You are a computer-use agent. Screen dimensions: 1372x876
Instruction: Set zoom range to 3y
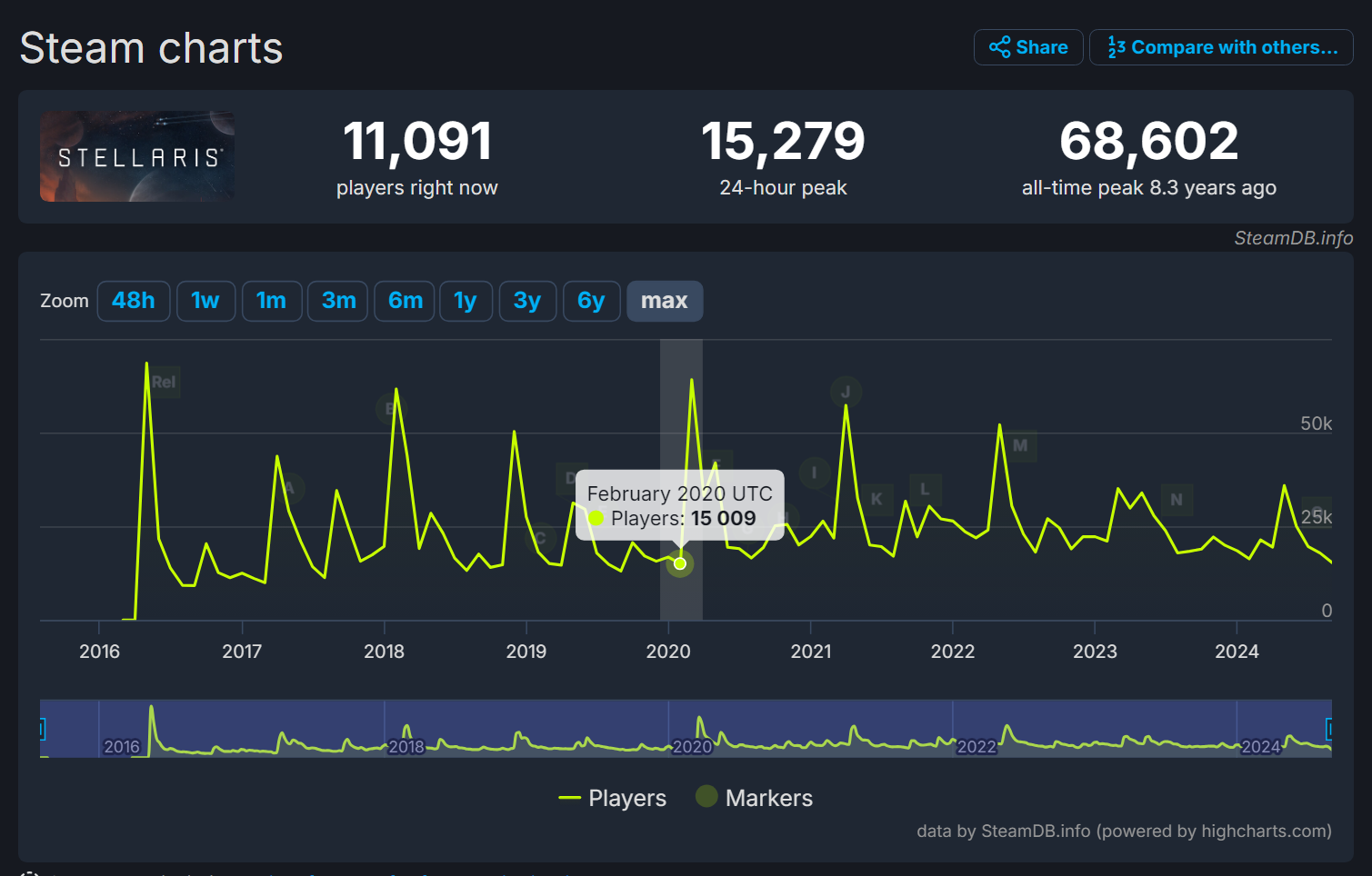pyautogui.click(x=527, y=301)
